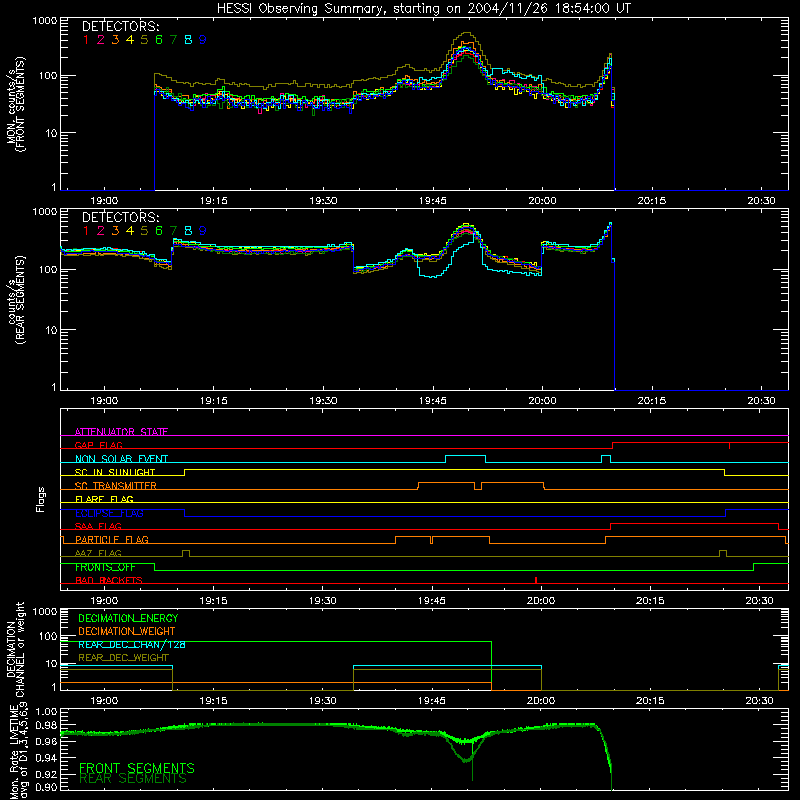This screenshot has width=800, height=800.
Task: Click the 20:15 tick label under front segments plot
Action: pos(652,201)
